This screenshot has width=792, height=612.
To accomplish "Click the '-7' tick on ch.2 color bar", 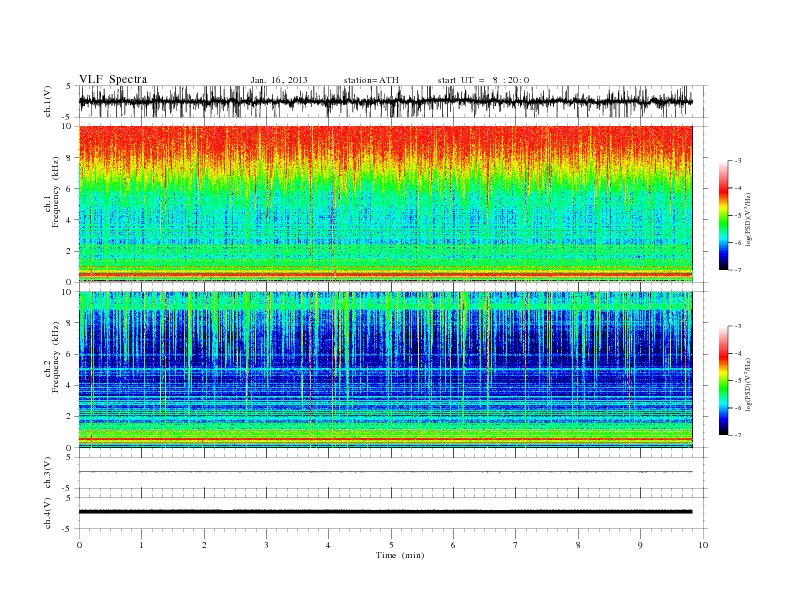I will click(737, 435).
